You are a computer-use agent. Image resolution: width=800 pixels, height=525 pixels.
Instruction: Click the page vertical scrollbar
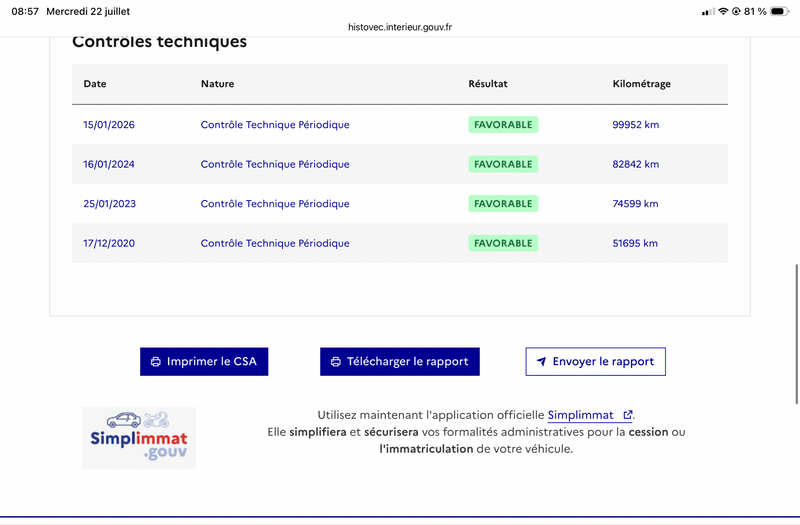796,334
